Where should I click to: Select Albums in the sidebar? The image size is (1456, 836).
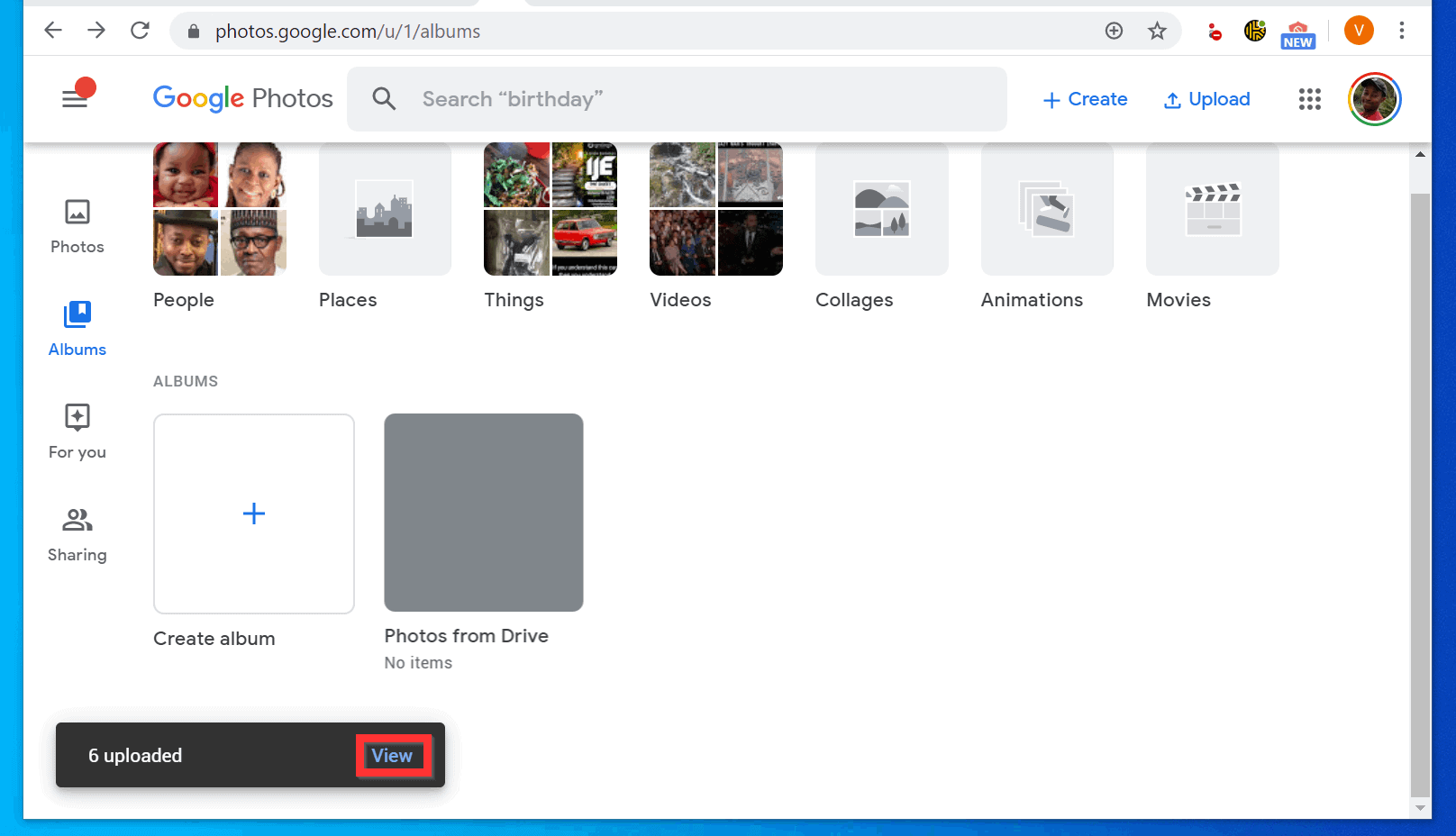click(77, 330)
